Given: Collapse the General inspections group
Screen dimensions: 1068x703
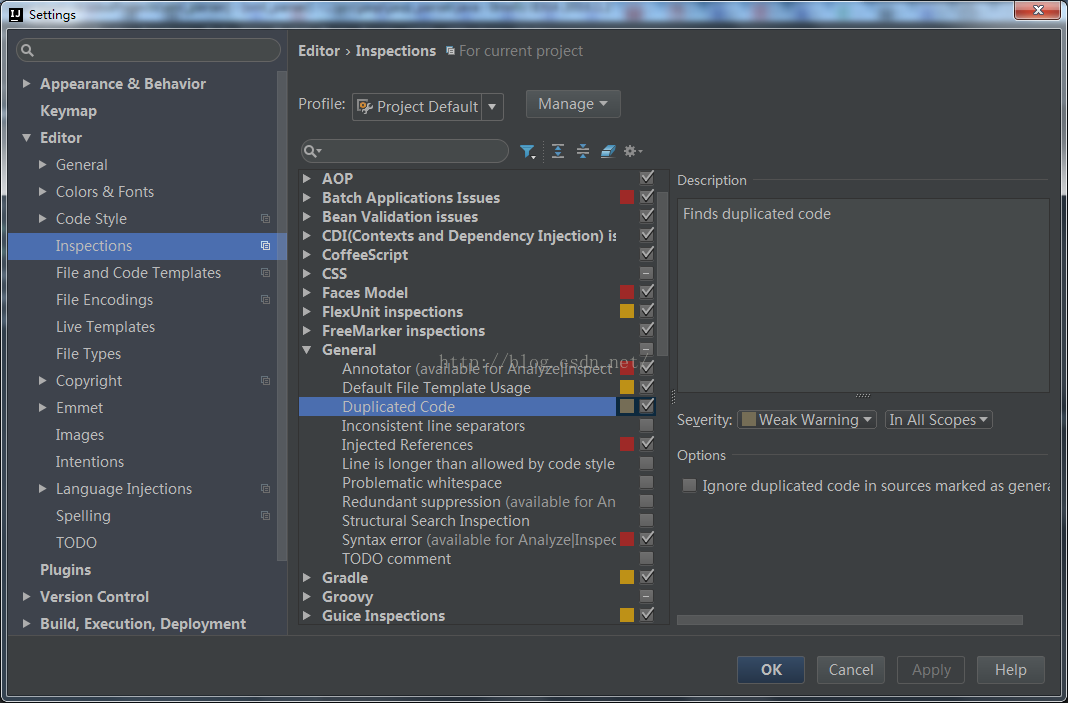Looking at the screenshot, I should pos(307,350).
